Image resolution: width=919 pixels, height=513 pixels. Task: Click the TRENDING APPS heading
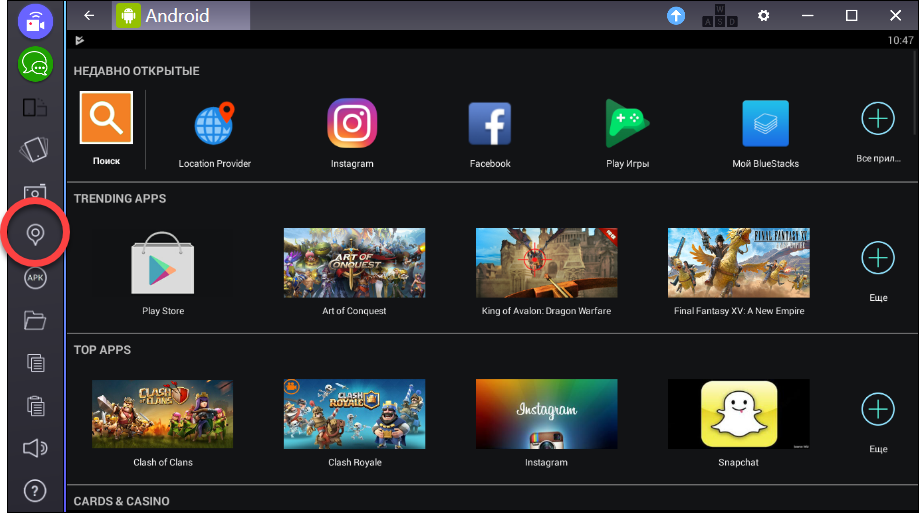click(120, 199)
